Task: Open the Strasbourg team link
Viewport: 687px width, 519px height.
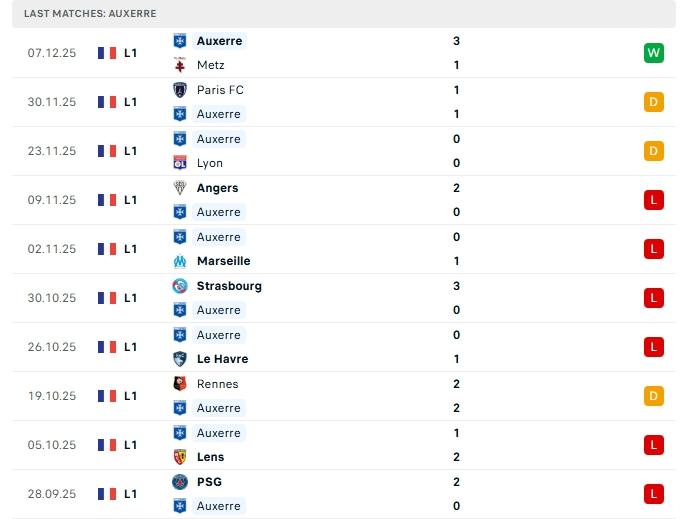Action: (229, 286)
